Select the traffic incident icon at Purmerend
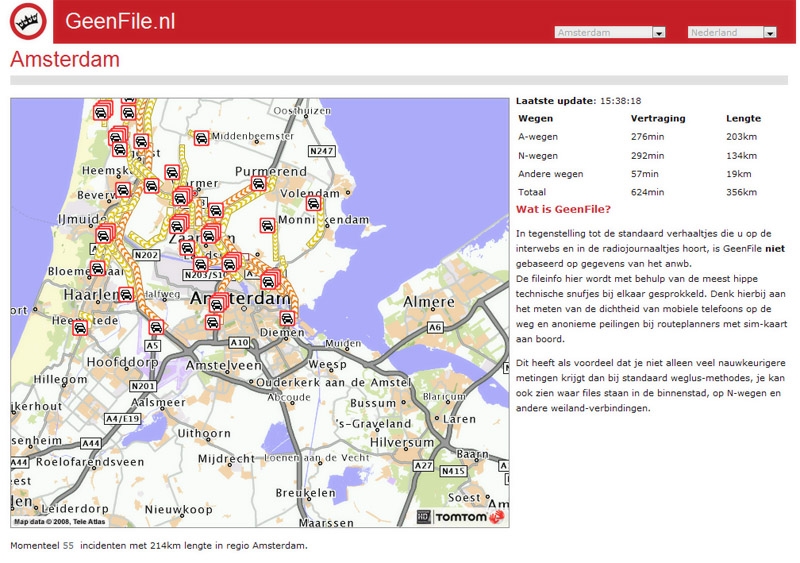The height and width of the screenshot is (563, 800). pyautogui.click(x=258, y=185)
